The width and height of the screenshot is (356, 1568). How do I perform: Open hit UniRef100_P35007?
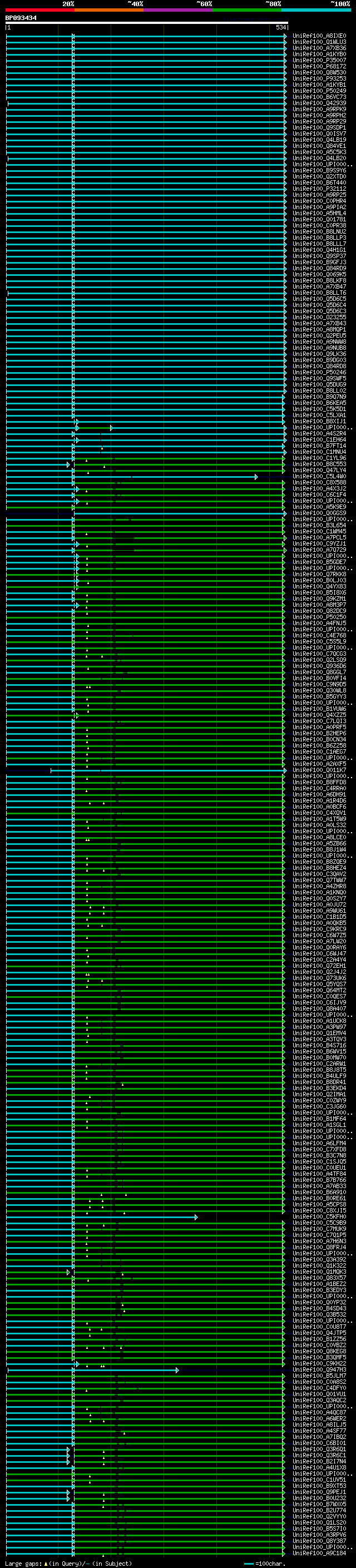(x=319, y=60)
